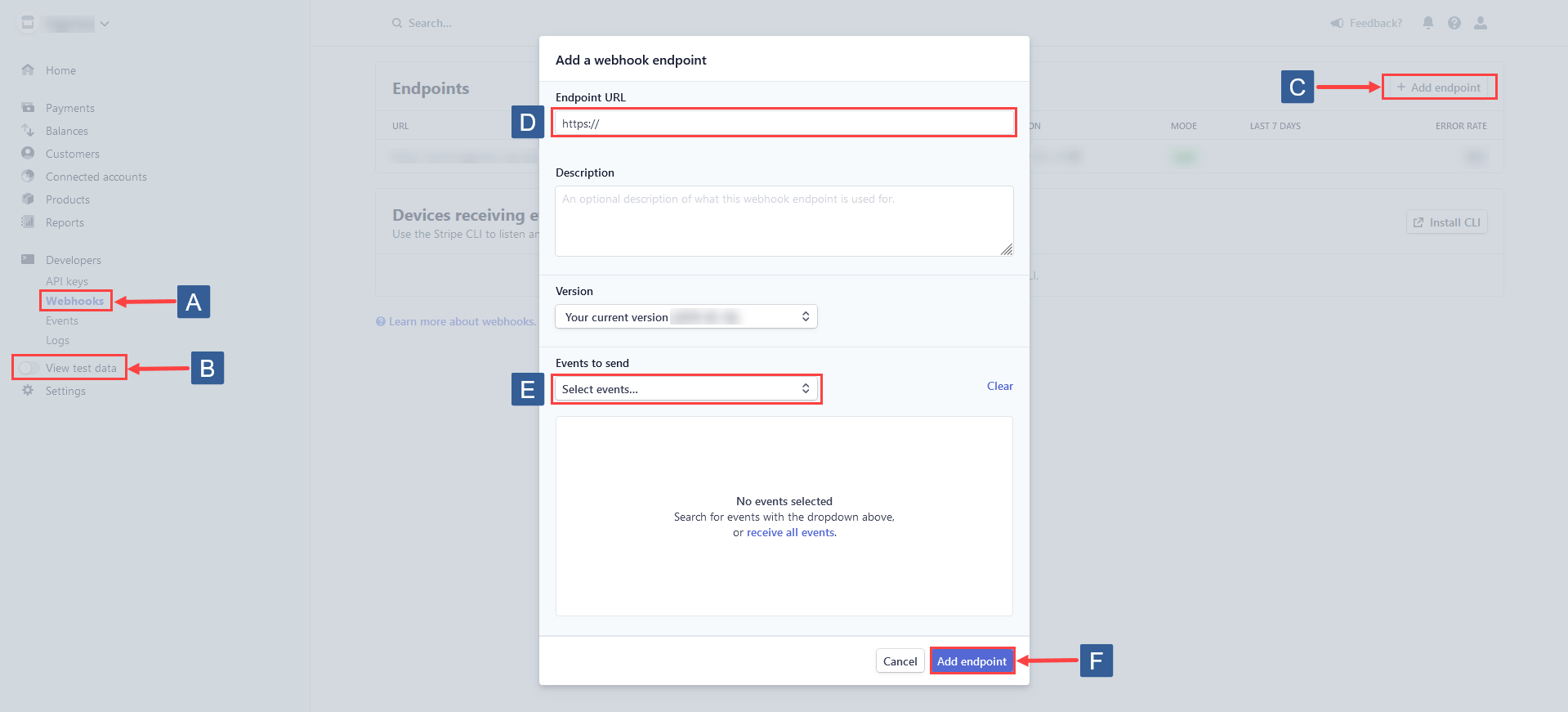Open the API keys submenu item
1568x712 pixels.
[67, 281]
